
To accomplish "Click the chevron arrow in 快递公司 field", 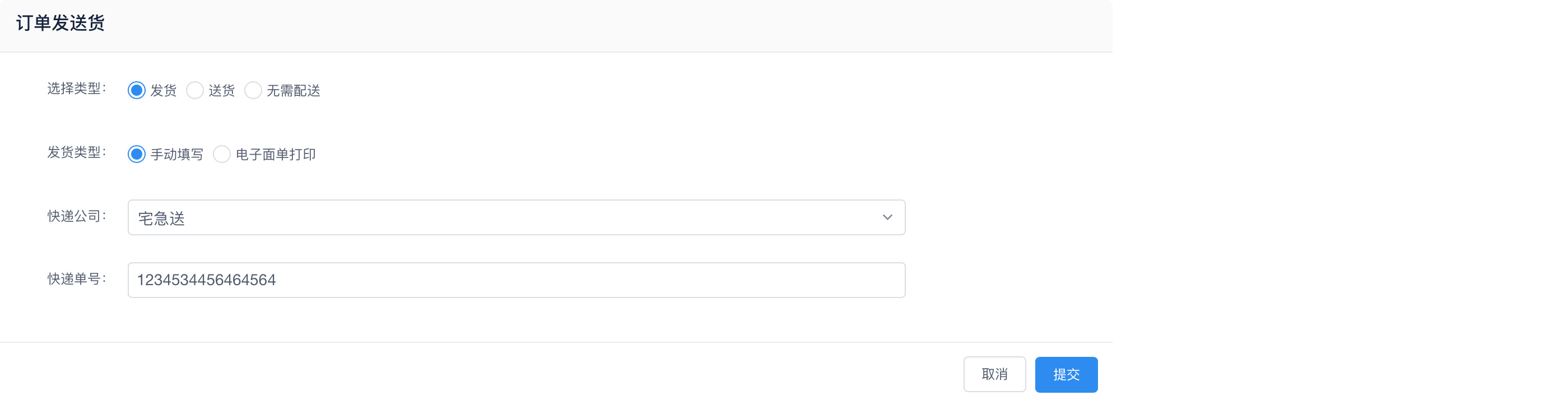I will point(887,217).
